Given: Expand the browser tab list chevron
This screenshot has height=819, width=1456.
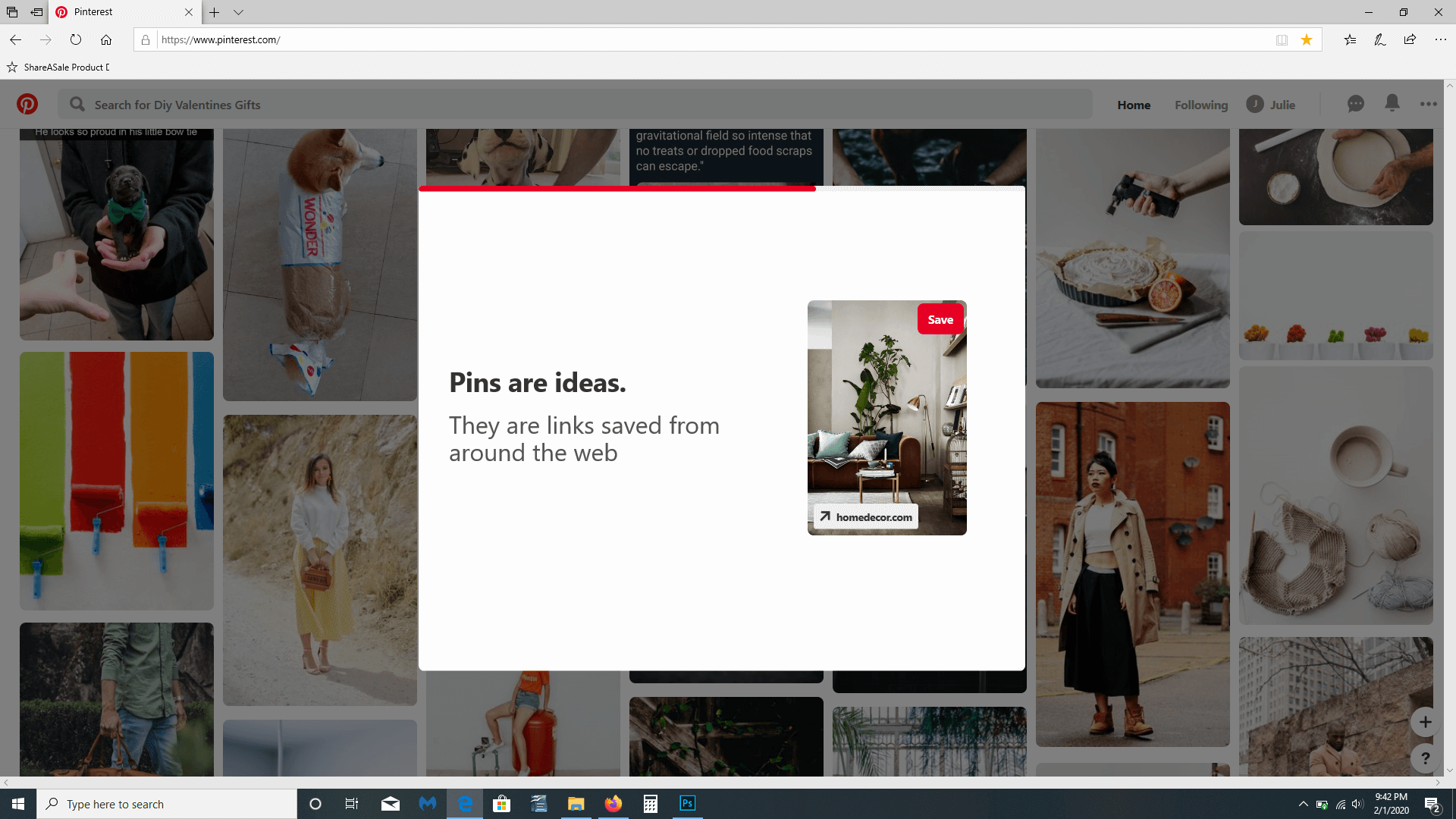Looking at the screenshot, I should pos(238,12).
